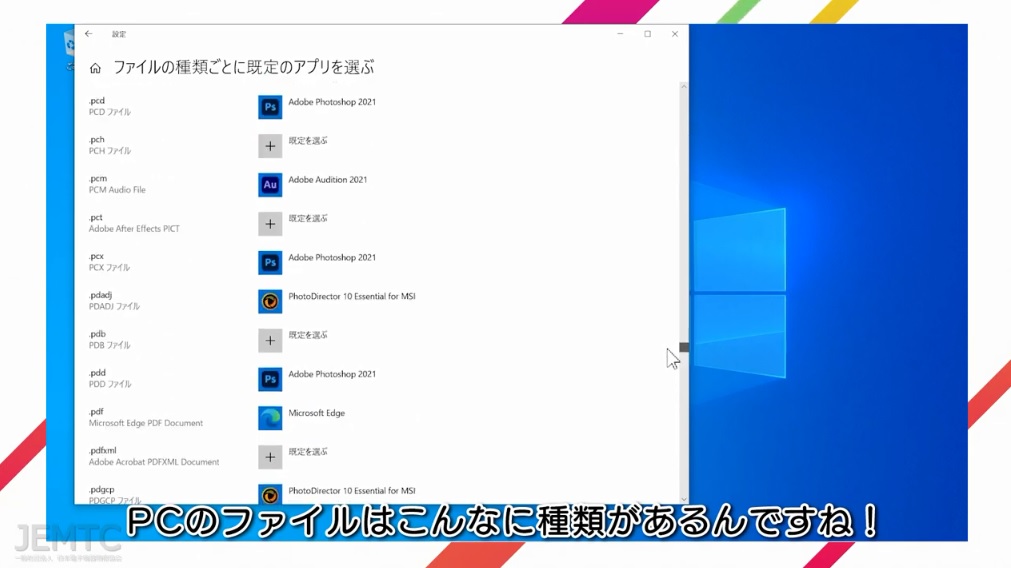The width and height of the screenshot is (1011, 568).
Task: Click the 'PDB ファイル' description
Action: click(110, 346)
